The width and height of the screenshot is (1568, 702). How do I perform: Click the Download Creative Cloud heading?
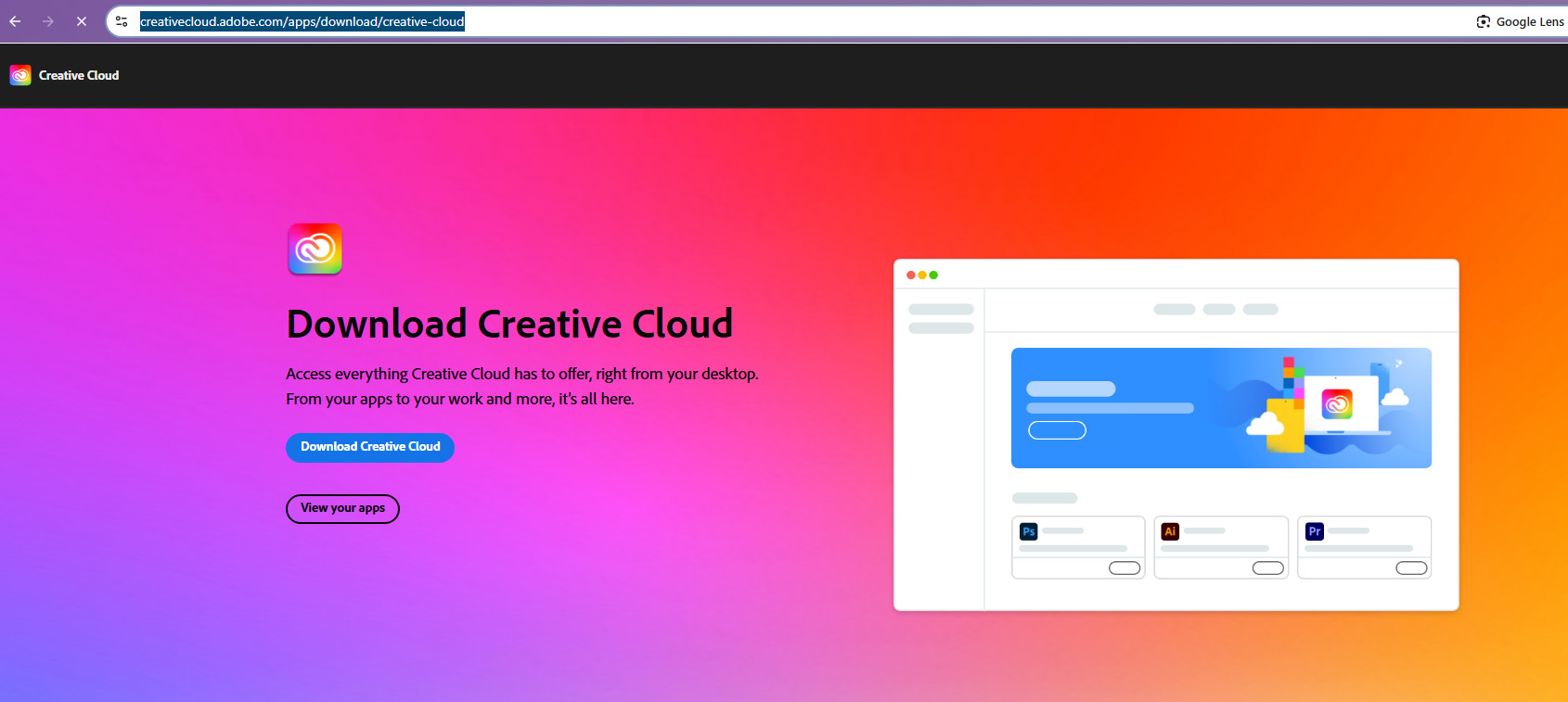(509, 324)
